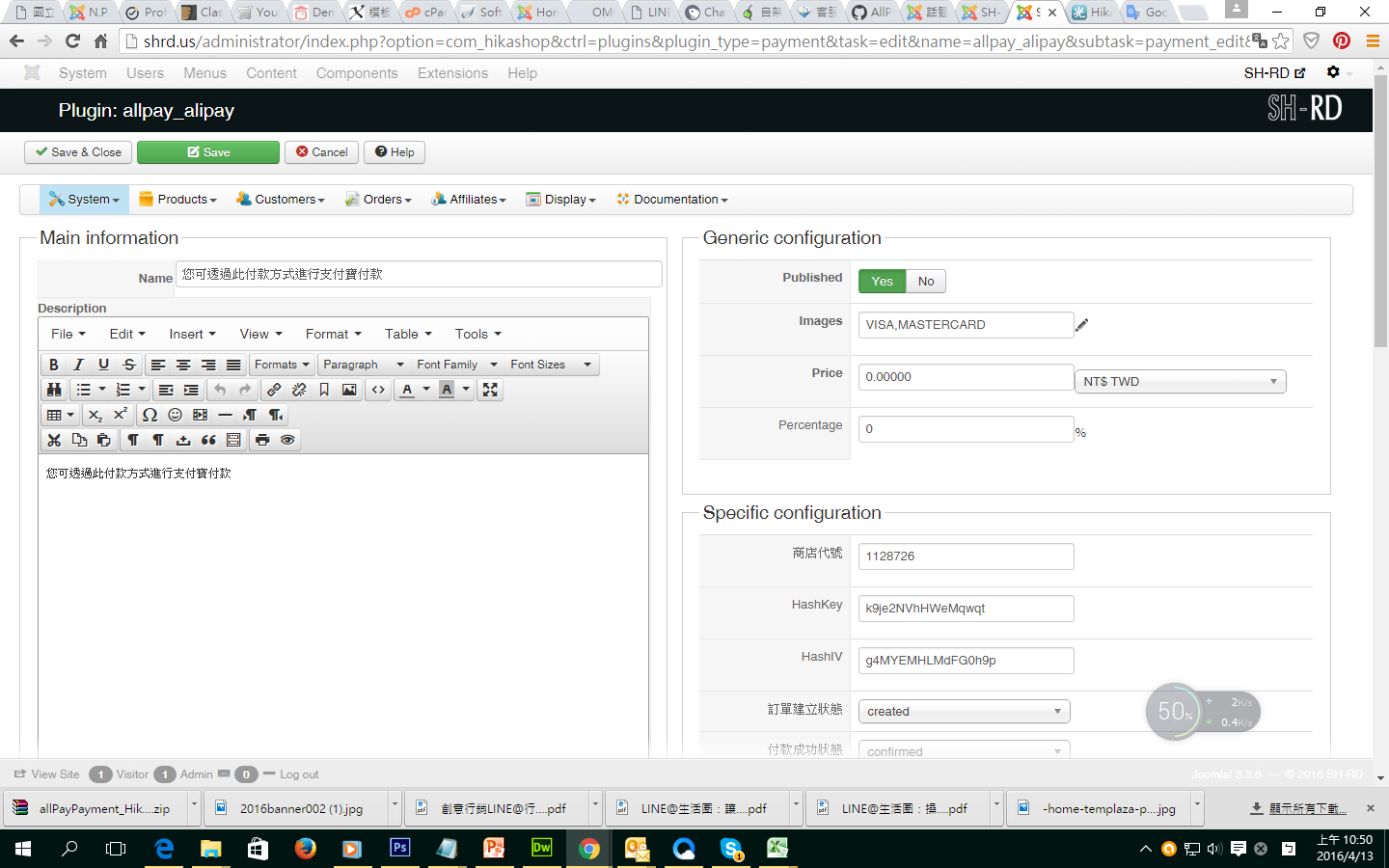The height and width of the screenshot is (868, 1389).
Task: Open the Joomla Components menu
Action: tap(357, 73)
